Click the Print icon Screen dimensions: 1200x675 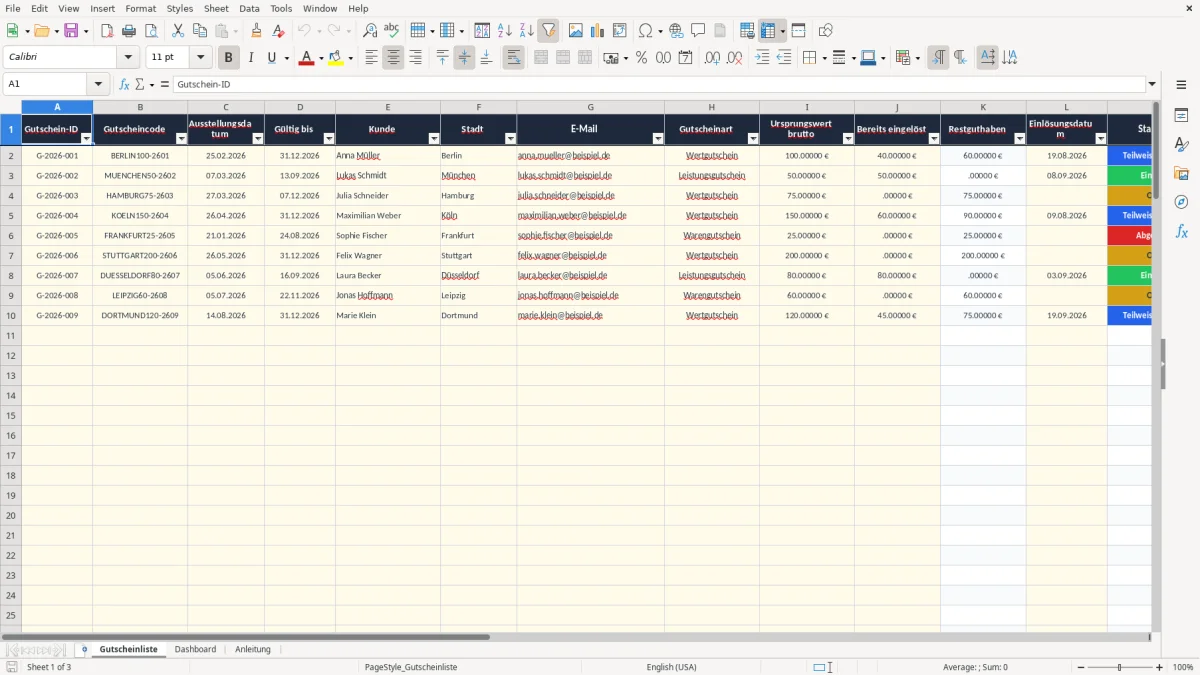[129, 31]
